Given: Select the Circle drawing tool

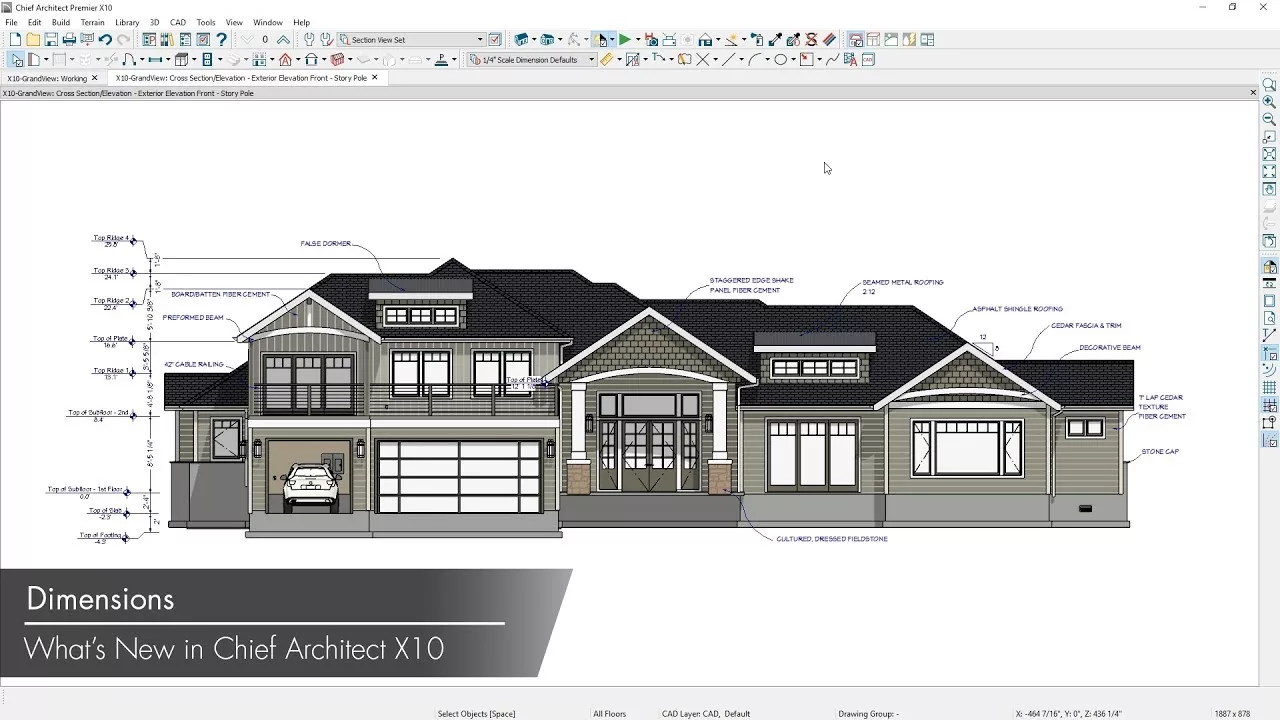Looking at the screenshot, I should pos(780,60).
